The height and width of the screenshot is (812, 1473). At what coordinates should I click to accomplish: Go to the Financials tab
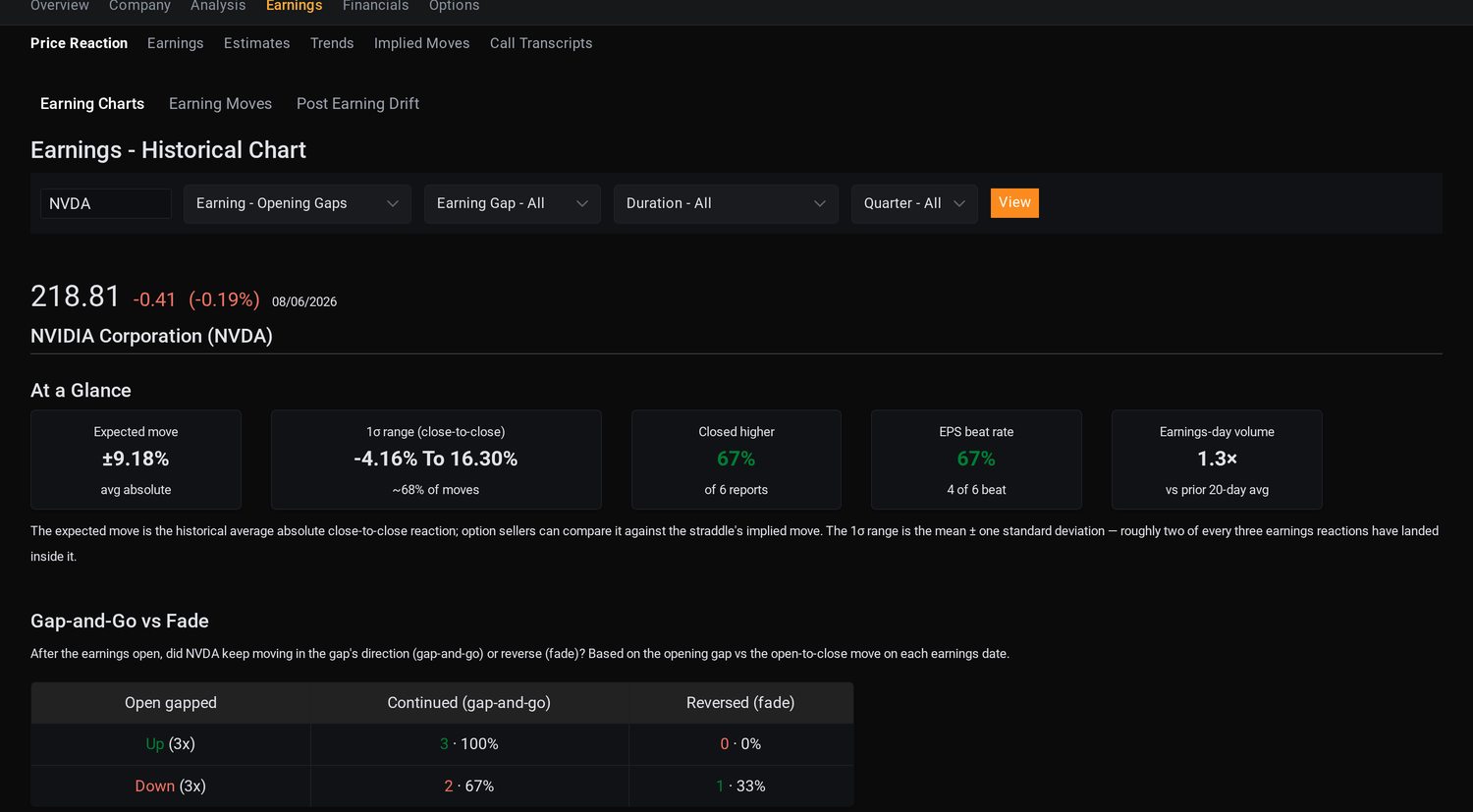(375, 6)
